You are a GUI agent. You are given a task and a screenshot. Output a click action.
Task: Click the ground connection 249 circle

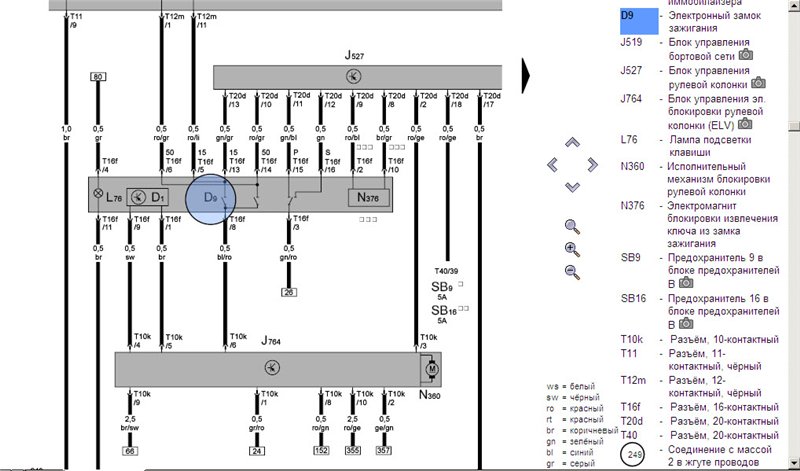(633, 455)
